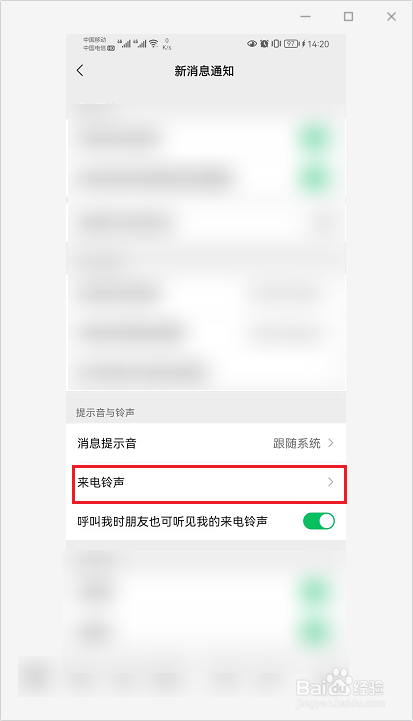
Task: Maximize the emulator window
Action: click(349, 17)
